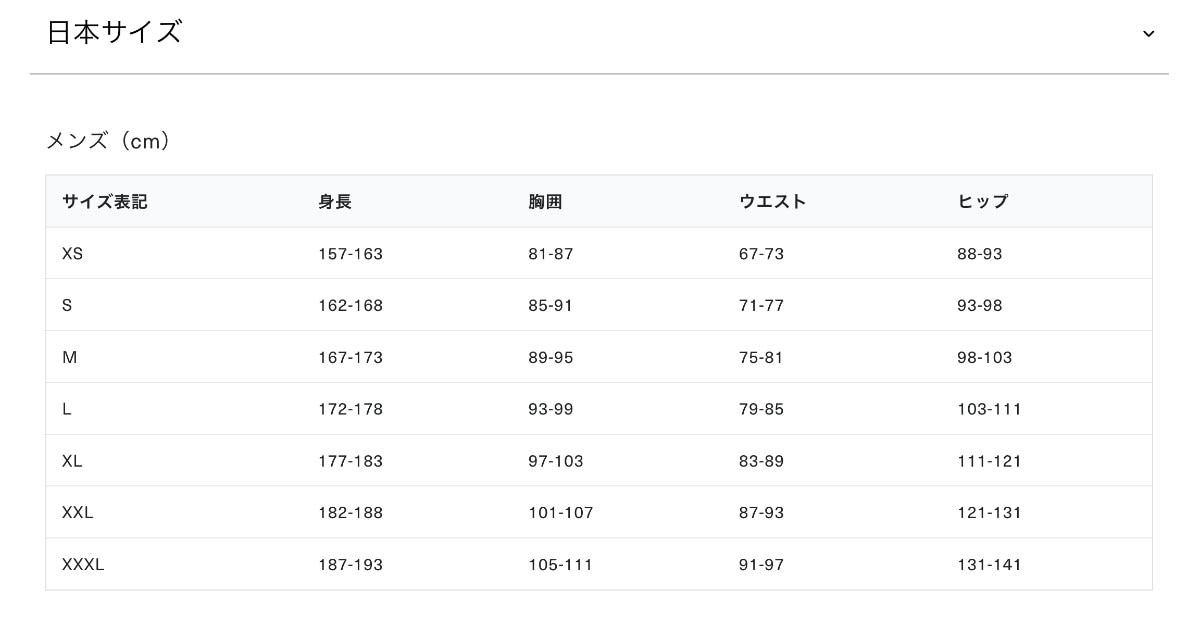Click the 身長 column header
This screenshot has height=627, width=1200.
[x=335, y=202]
